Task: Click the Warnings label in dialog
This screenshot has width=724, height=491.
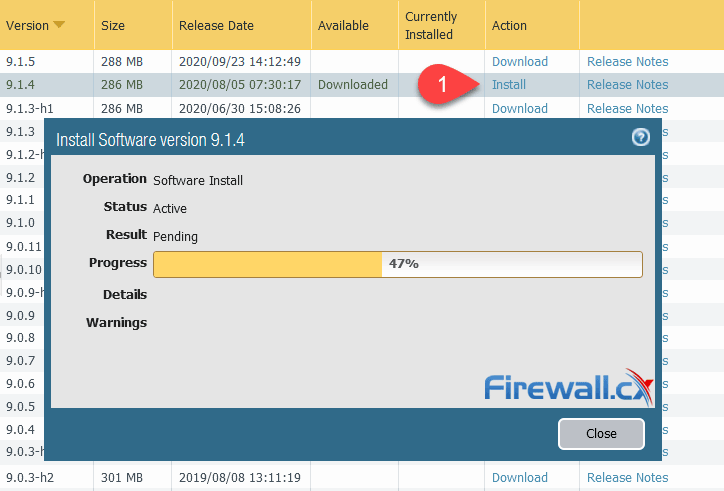Action: pos(116,322)
